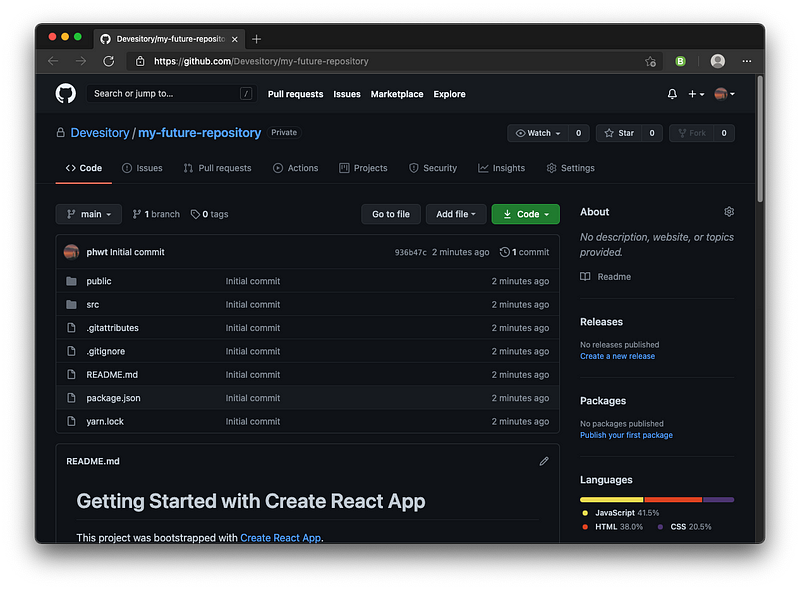Click the Fork button
The image size is (800, 590).
tap(692, 133)
